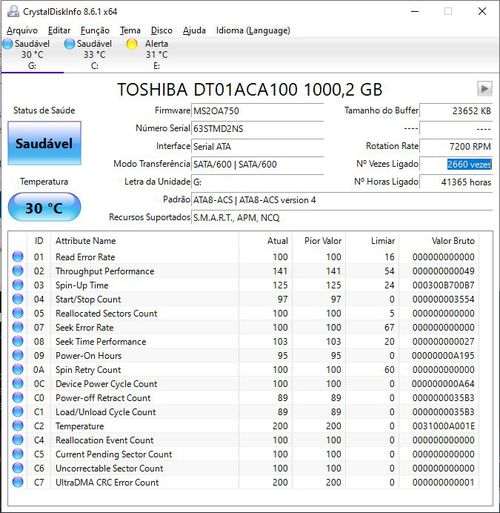Click the CrystalDiskInfo app icon in title bar

pos(13,11)
